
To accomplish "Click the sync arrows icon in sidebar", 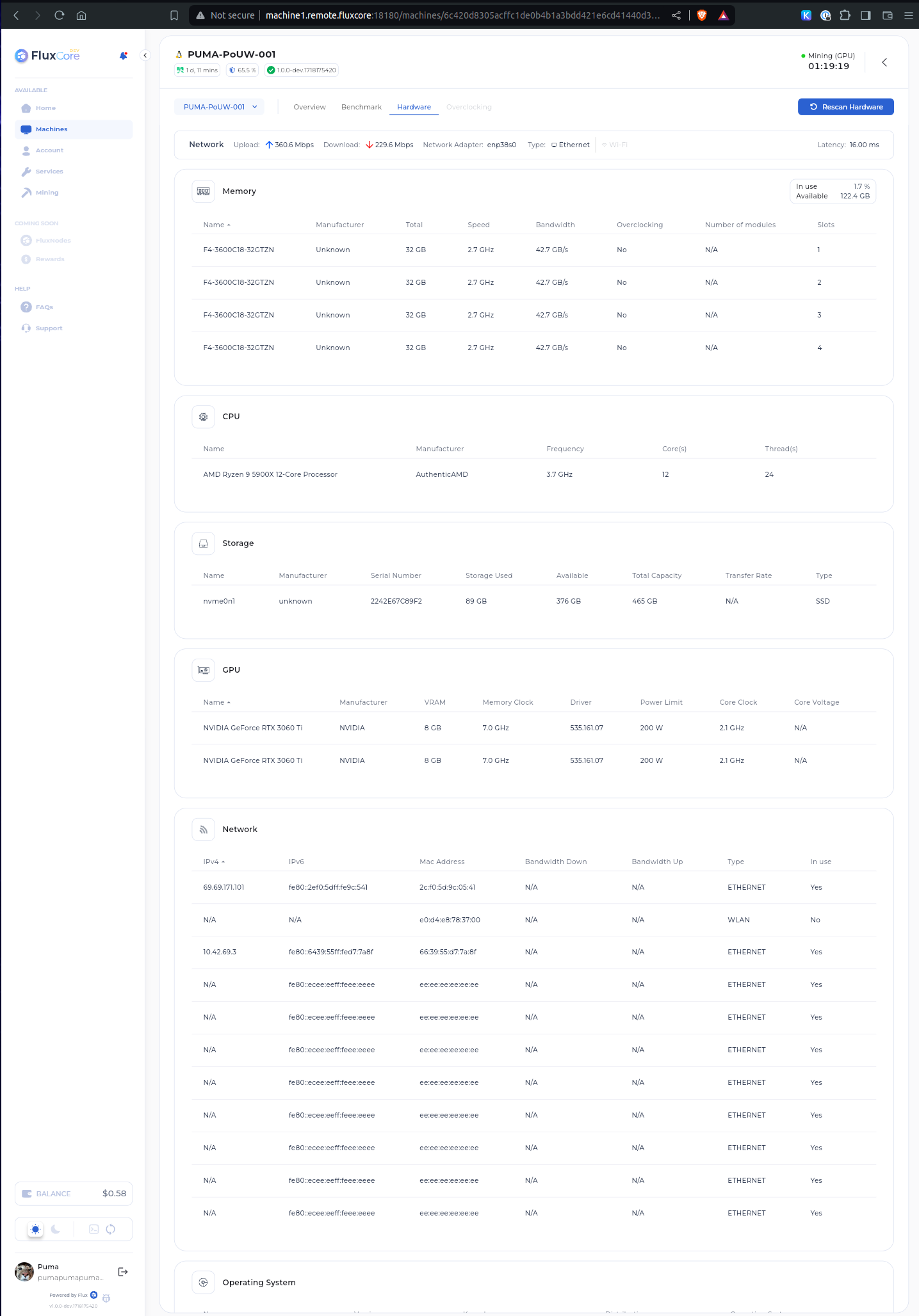I will click(x=111, y=1229).
